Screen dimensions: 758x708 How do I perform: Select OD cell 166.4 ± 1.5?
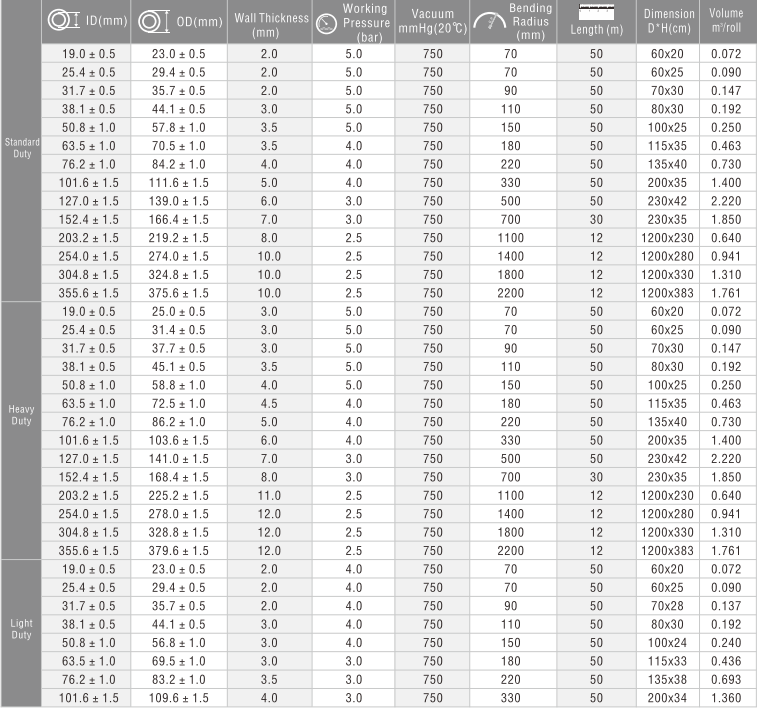click(178, 219)
